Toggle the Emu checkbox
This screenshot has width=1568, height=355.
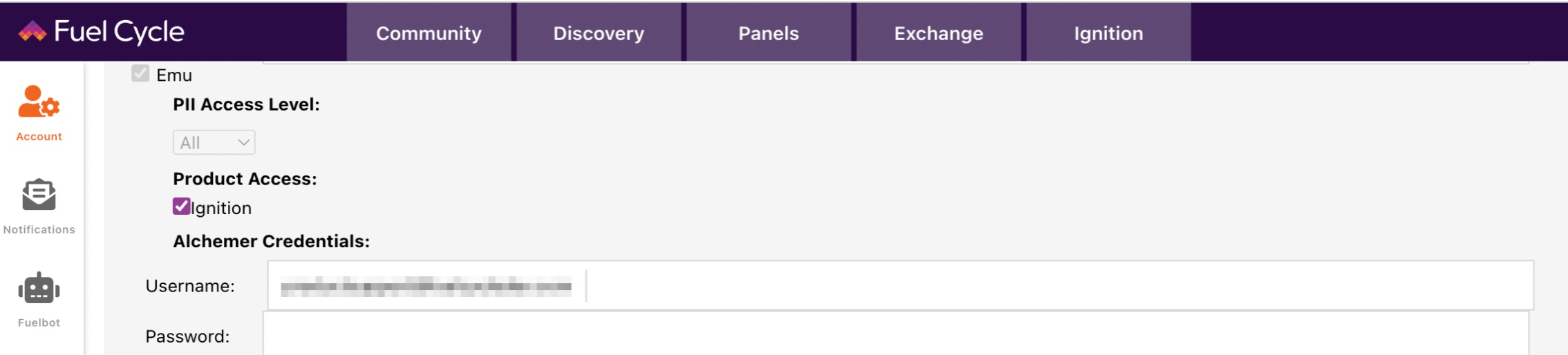140,74
